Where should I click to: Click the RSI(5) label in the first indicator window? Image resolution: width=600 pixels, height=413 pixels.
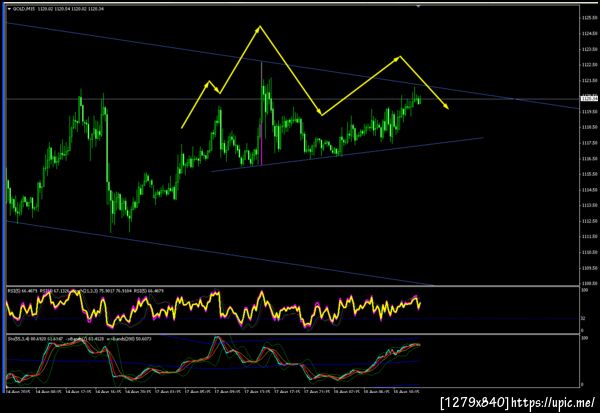coord(14,291)
